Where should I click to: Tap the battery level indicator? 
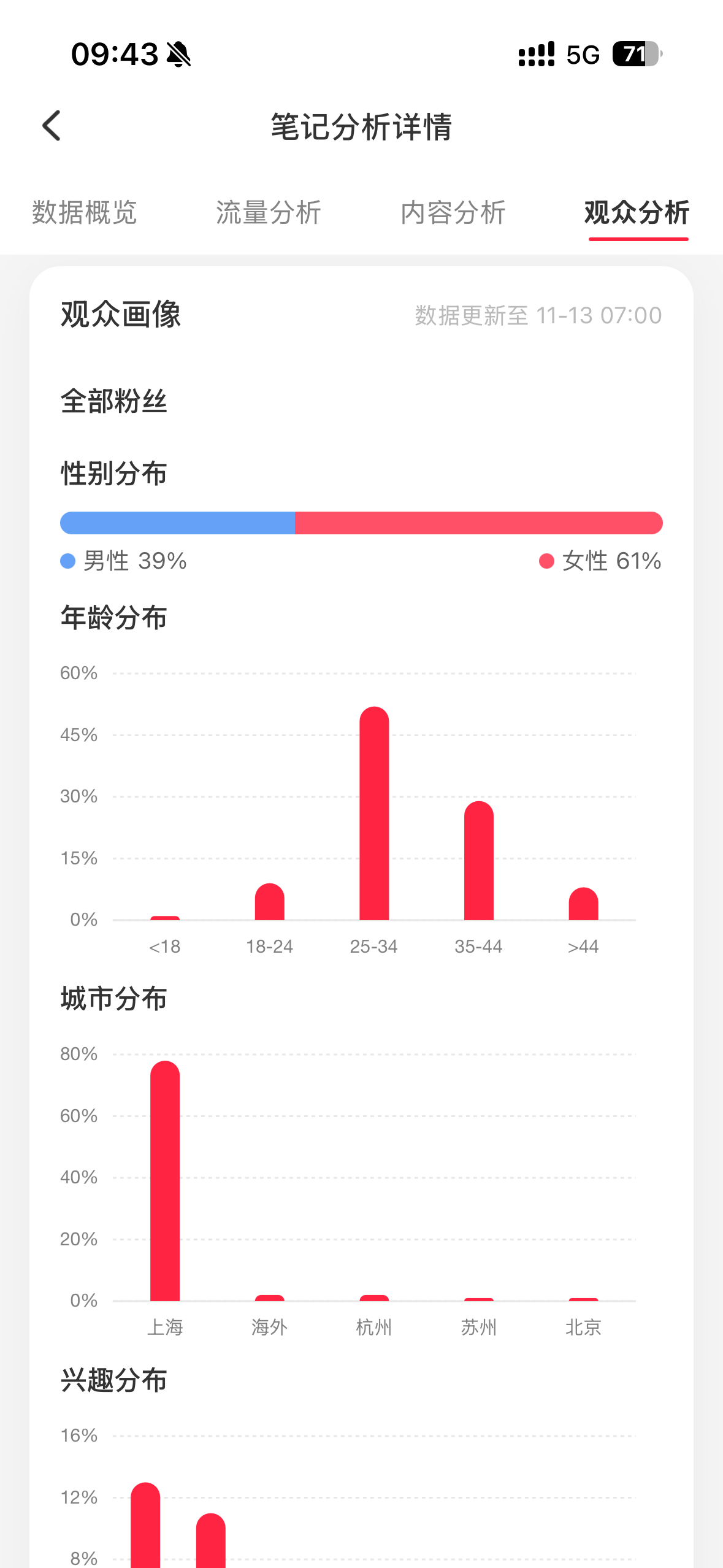tap(637, 54)
